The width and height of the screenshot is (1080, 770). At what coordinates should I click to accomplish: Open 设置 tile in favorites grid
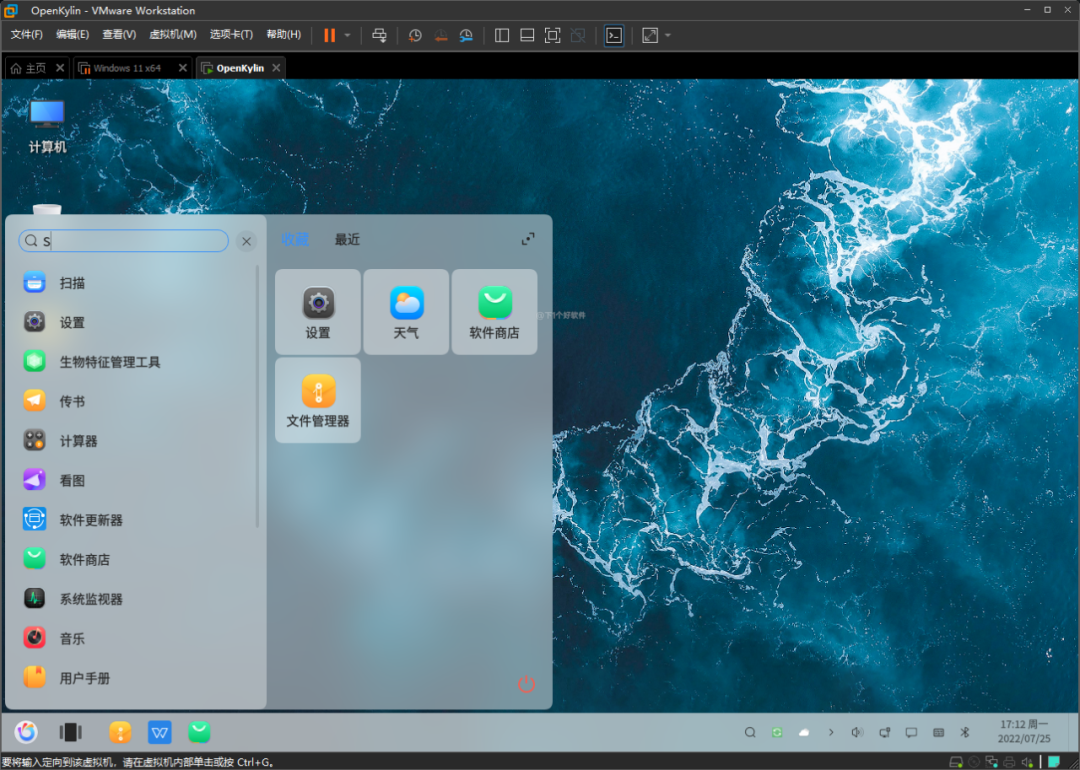[x=318, y=311]
